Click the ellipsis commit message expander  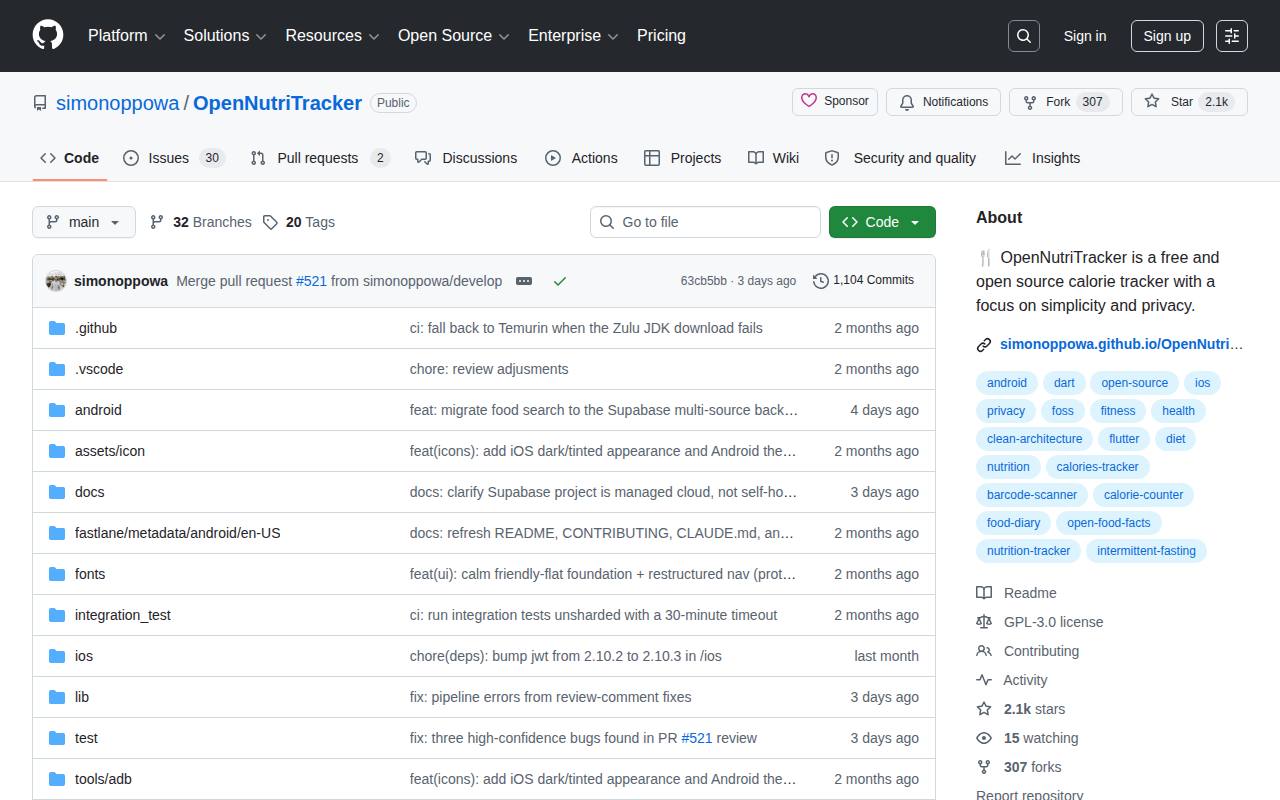524,281
